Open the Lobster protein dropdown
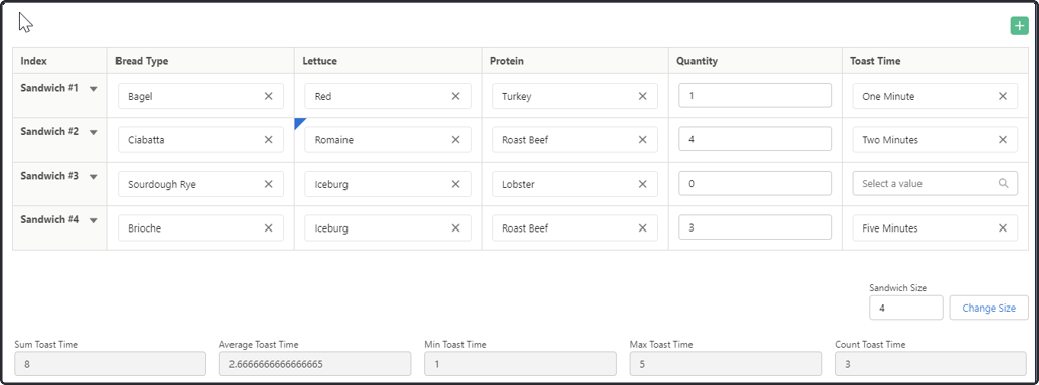This screenshot has width=1039, height=385. (x=575, y=184)
